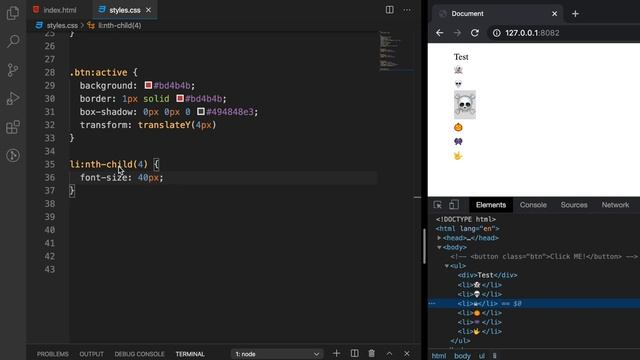This screenshot has height=360, width=640.
Task: Expand the head node in DOM tree
Action: (x=439, y=238)
